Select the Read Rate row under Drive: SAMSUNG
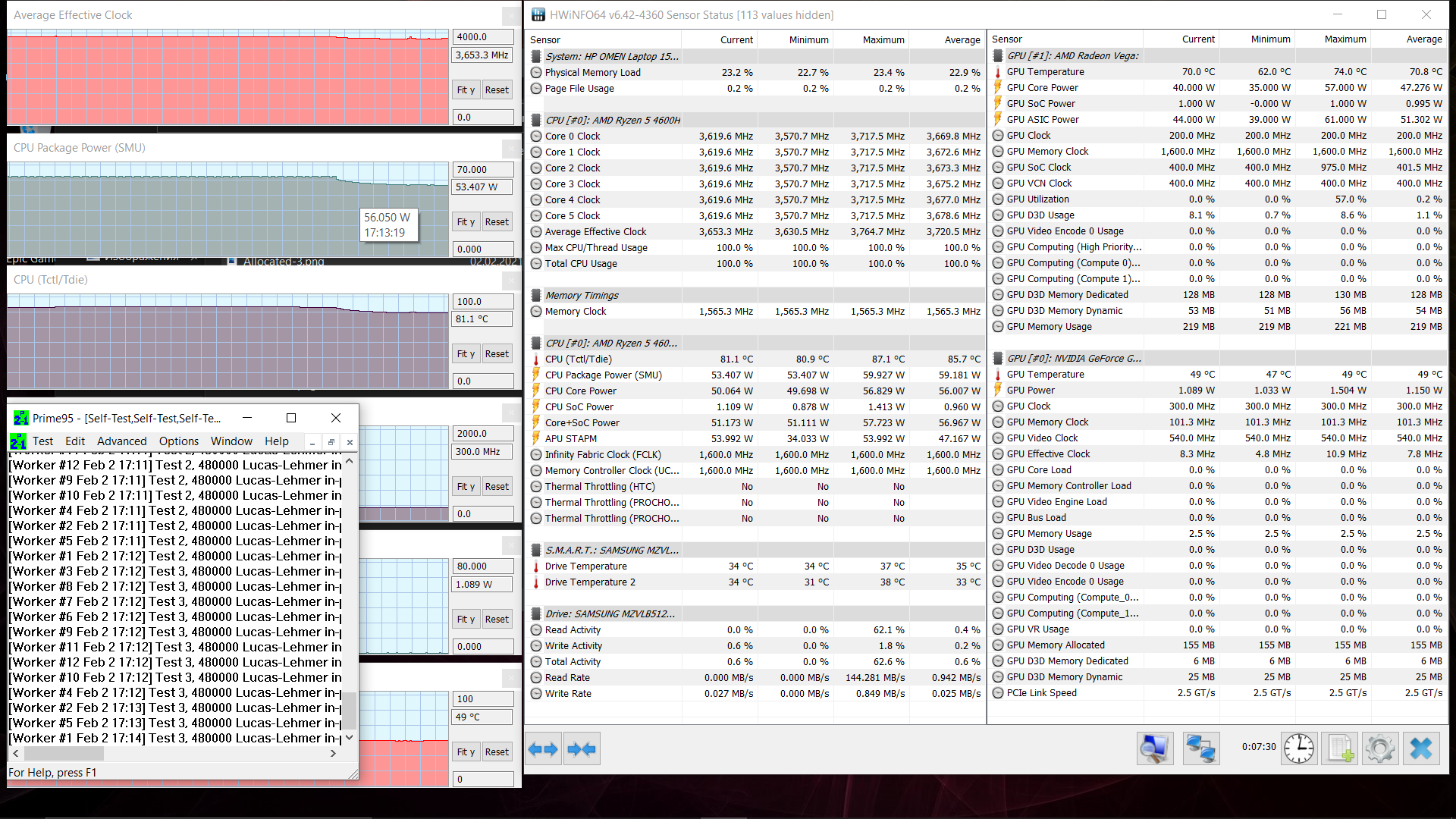Viewport: 1456px width, 819px height. tap(756, 678)
